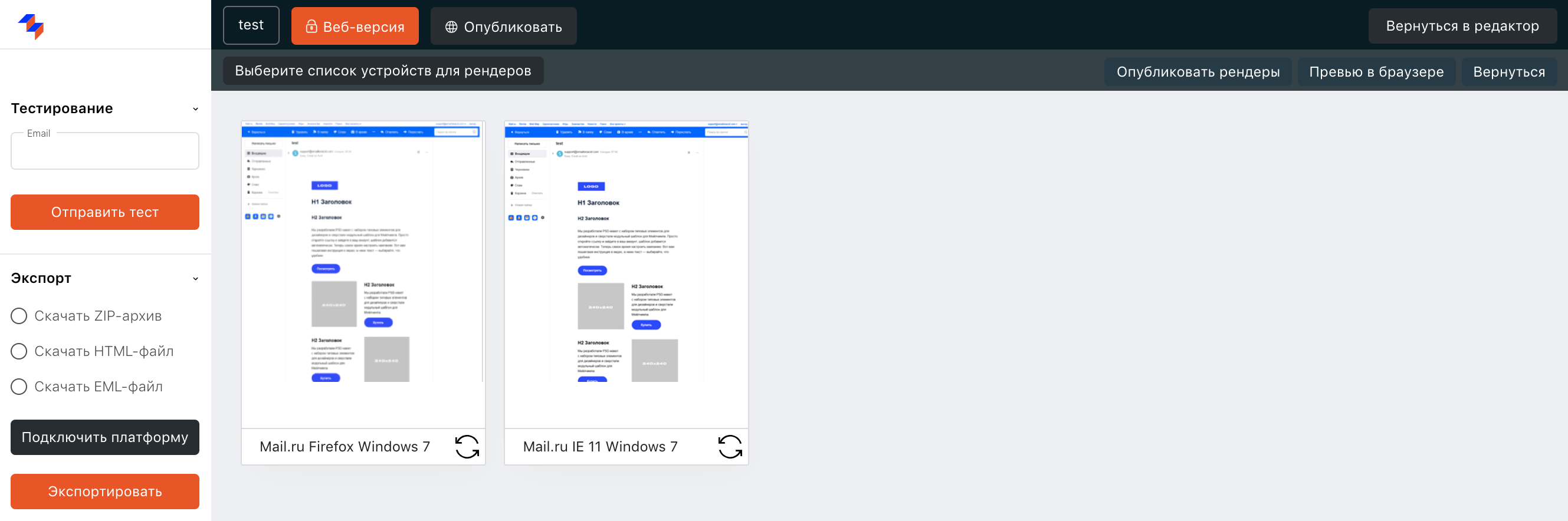Select the Скачать HTML-файл radio option

19,351
